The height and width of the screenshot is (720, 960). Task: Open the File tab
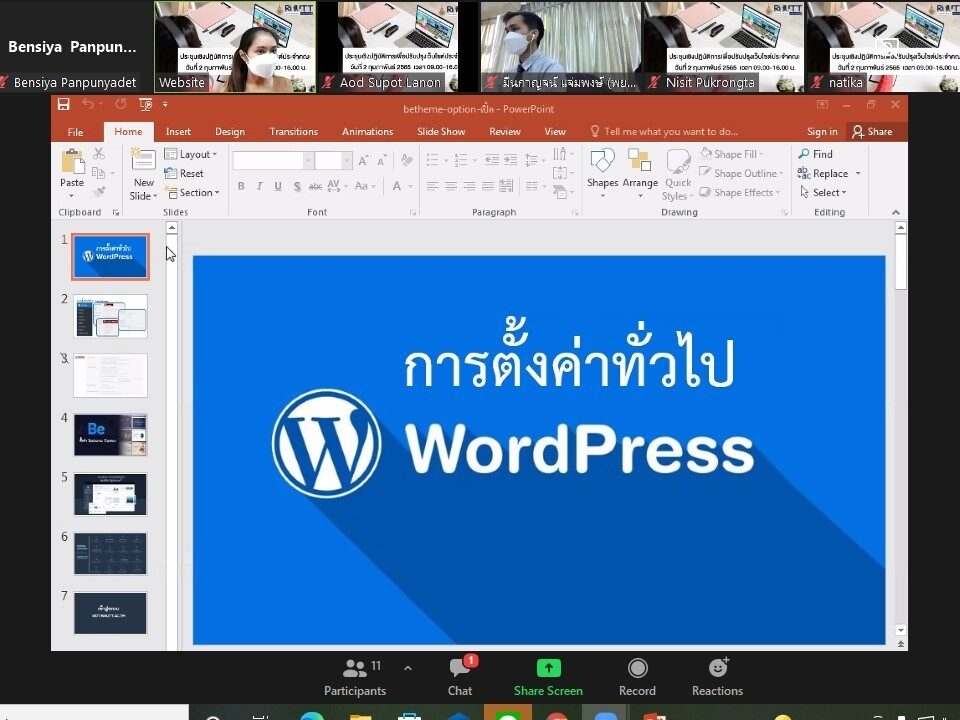(75, 132)
